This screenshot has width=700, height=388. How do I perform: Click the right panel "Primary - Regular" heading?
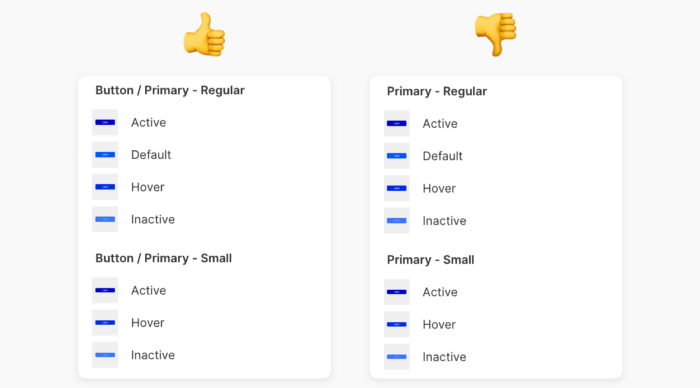click(437, 92)
